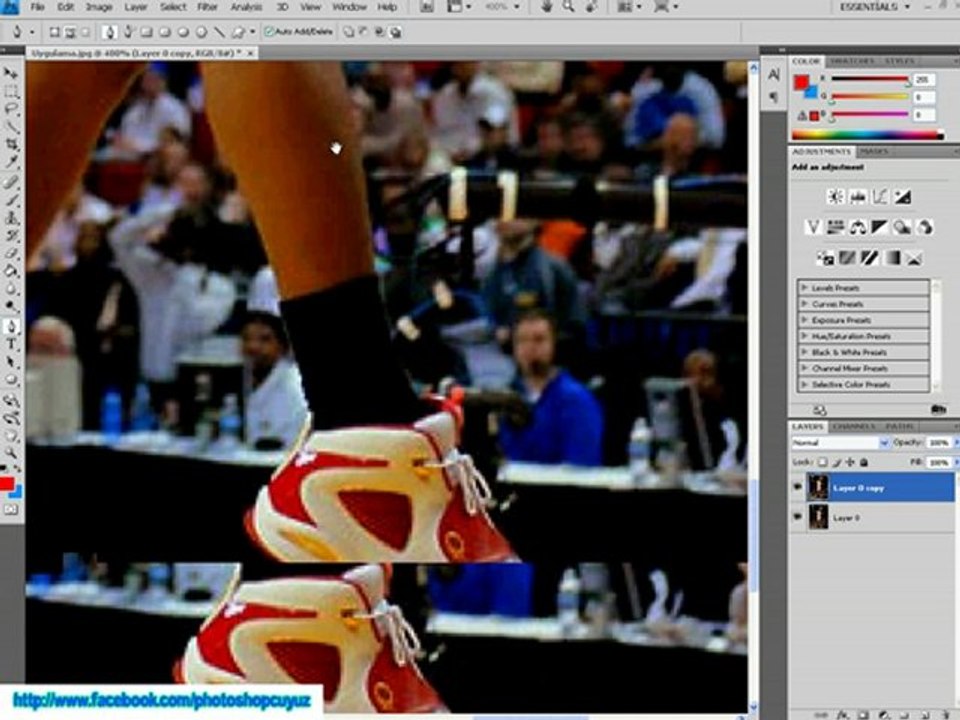Add a Curves adjustment layer
The width and height of the screenshot is (960, 720).
tap(880, 197)
